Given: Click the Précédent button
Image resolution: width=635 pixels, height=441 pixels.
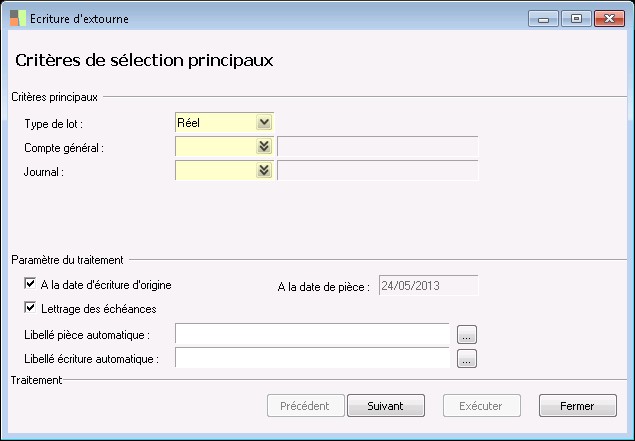Looking at the screenshot, I should tap(305, 406).
